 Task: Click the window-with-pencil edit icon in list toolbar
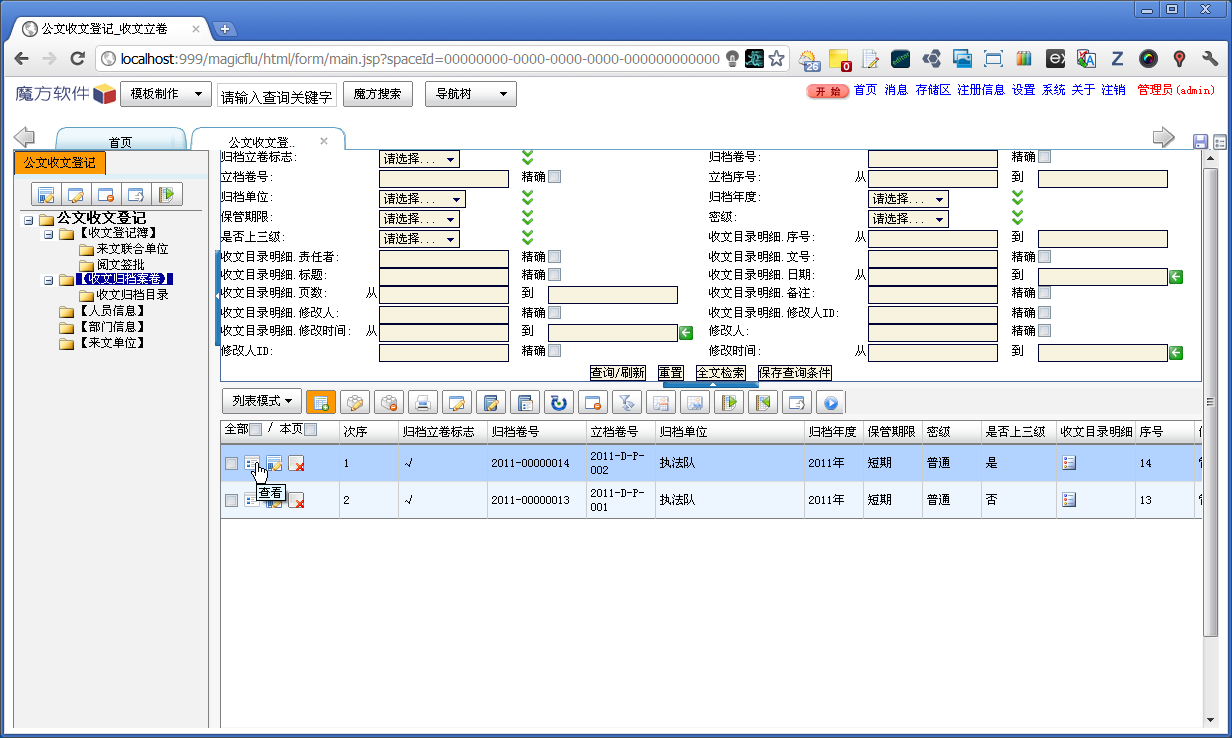click(457, 402)
